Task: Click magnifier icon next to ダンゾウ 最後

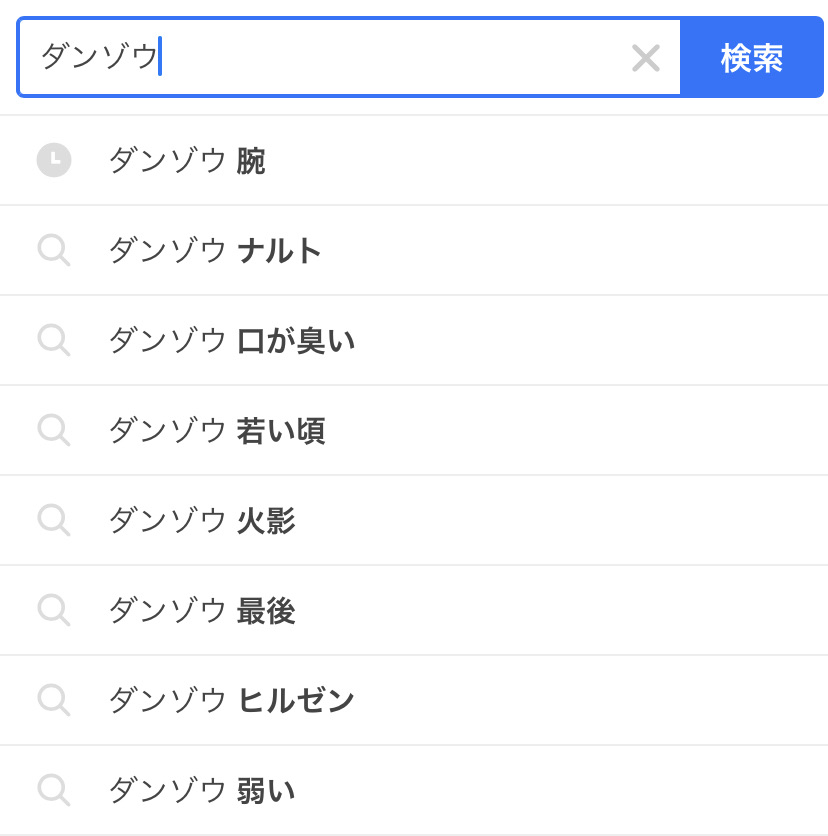Action: pos(54,610)
